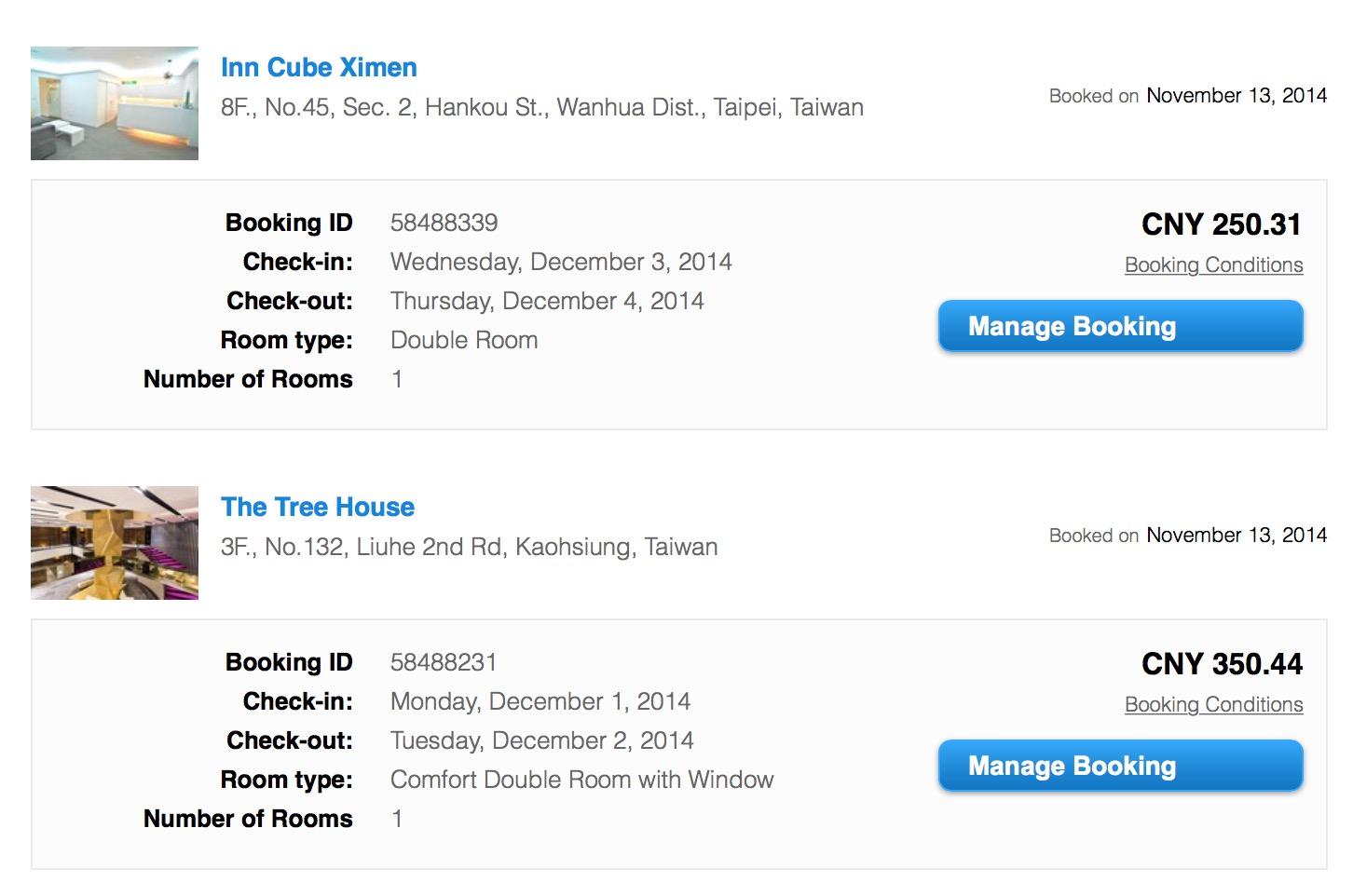View Booking Conditions for Inn Cube Ximen
The height and width of the screenshot is (896, 1353).
(x=1213, y=265)
